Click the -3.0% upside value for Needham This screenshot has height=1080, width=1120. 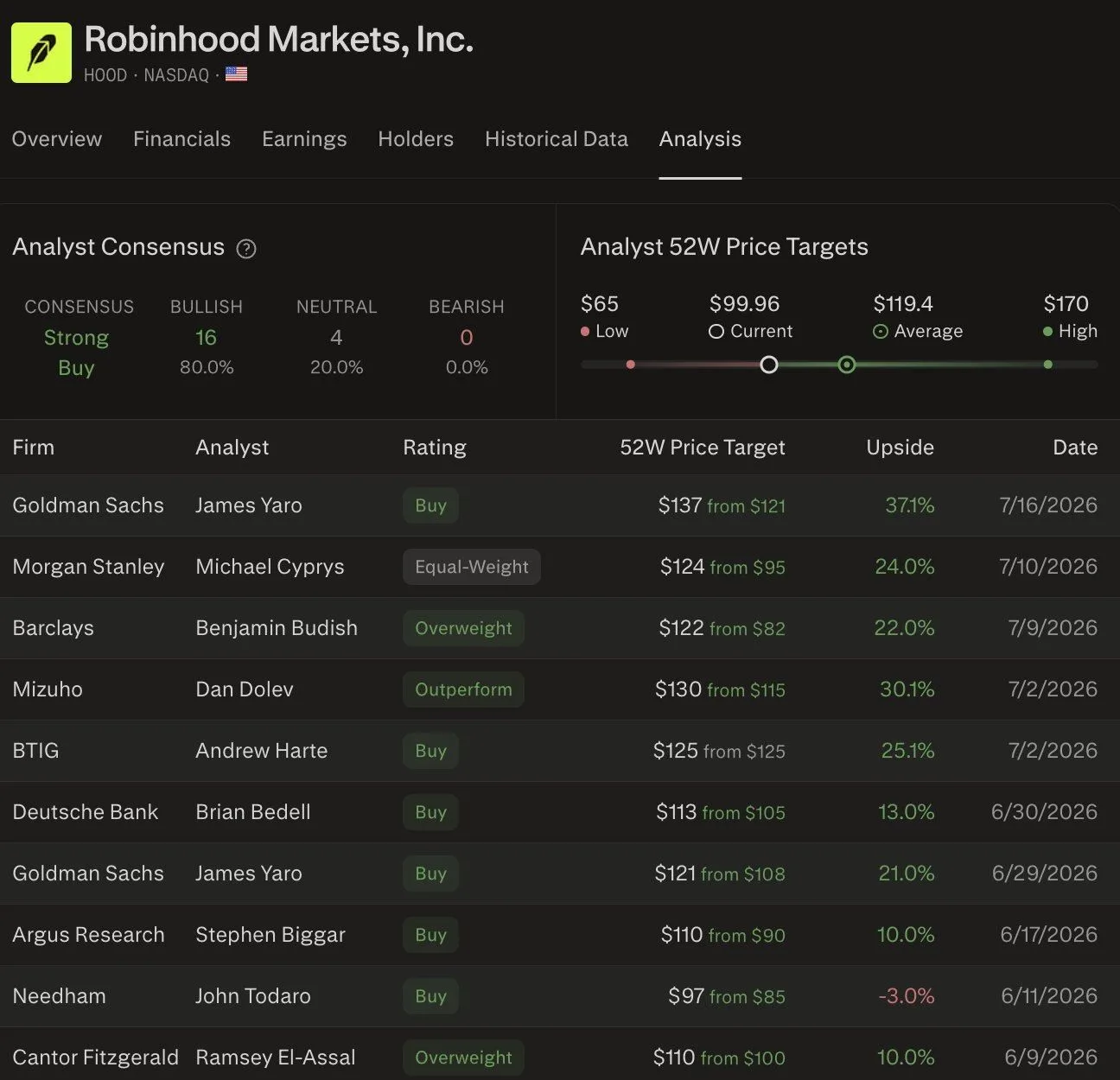(x=907, y=996)
